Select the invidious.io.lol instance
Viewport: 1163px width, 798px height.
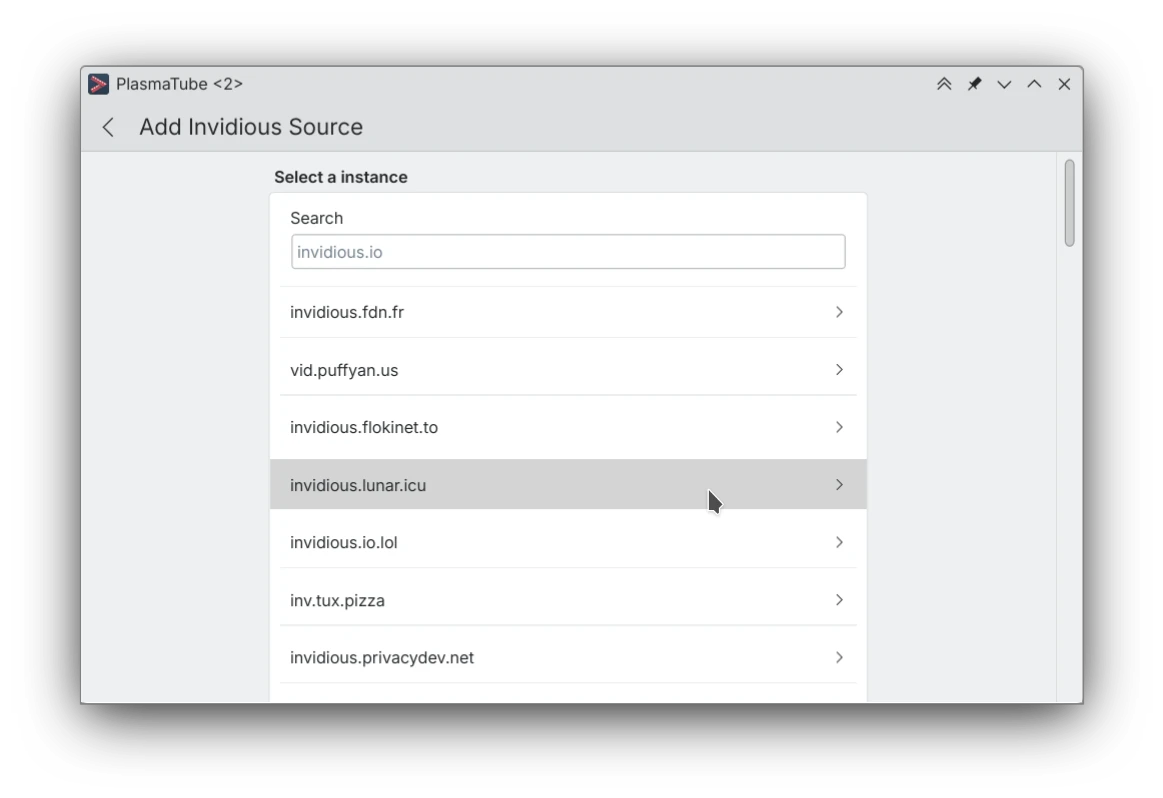tap(568, 542)
